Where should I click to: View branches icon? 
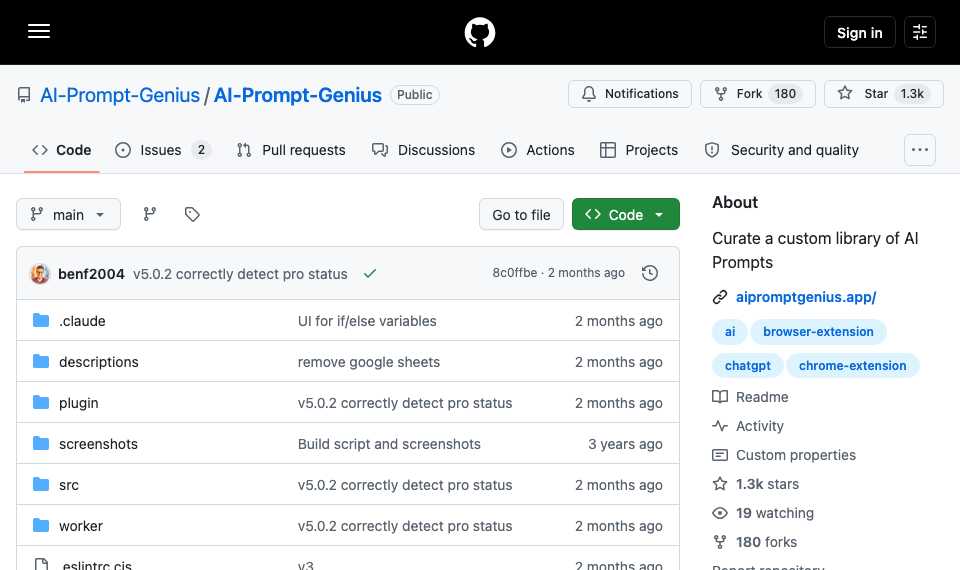(x=150, y=214)
